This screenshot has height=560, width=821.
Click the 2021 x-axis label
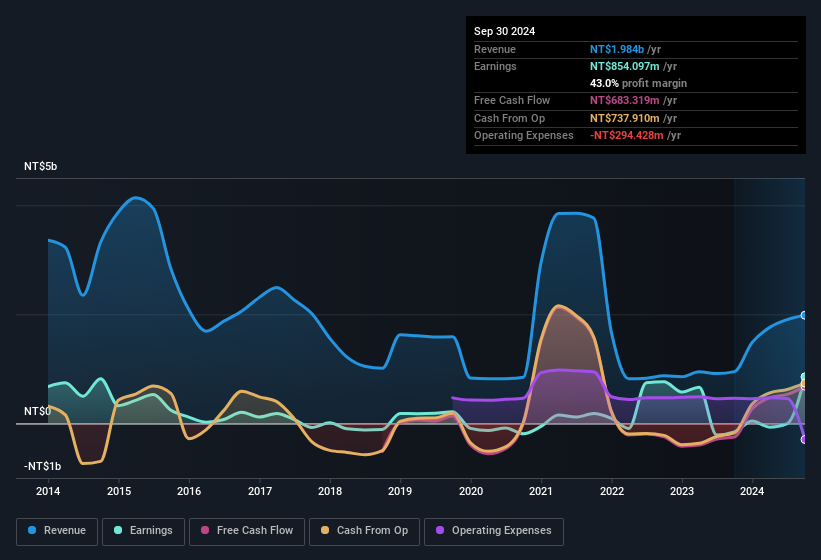pyautogui.click(x=541, y=491)
